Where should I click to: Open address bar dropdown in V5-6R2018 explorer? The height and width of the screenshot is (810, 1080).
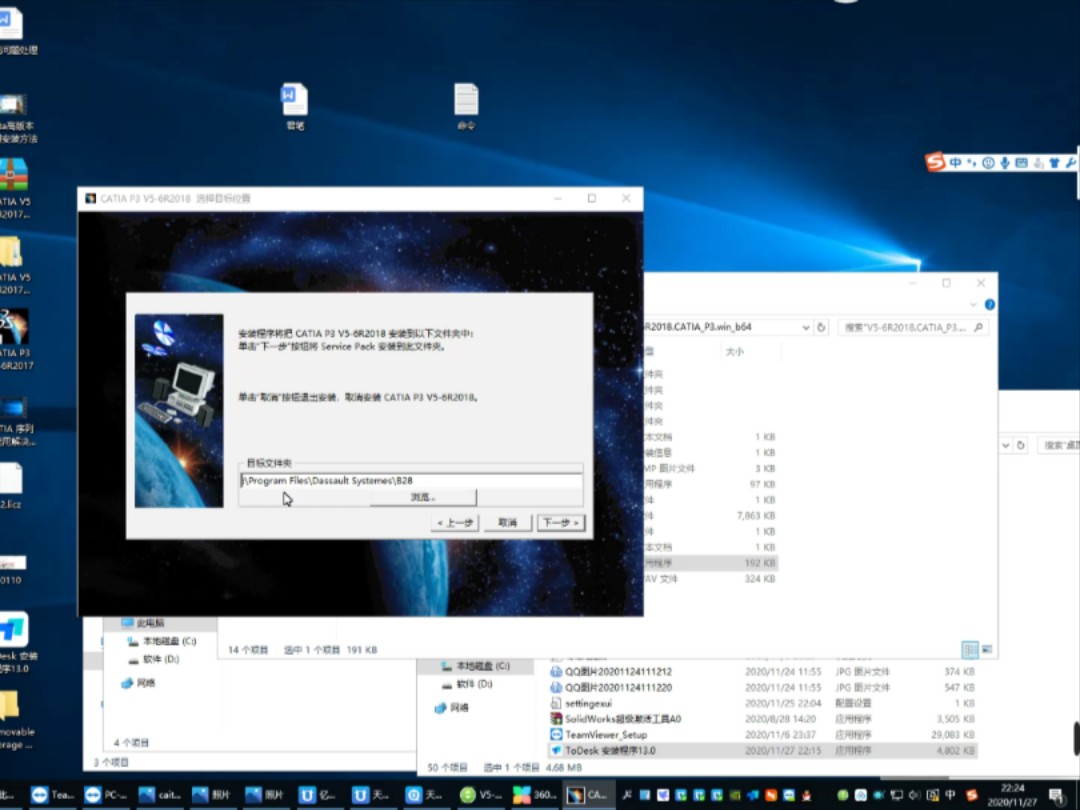click(x=805, y=328)
